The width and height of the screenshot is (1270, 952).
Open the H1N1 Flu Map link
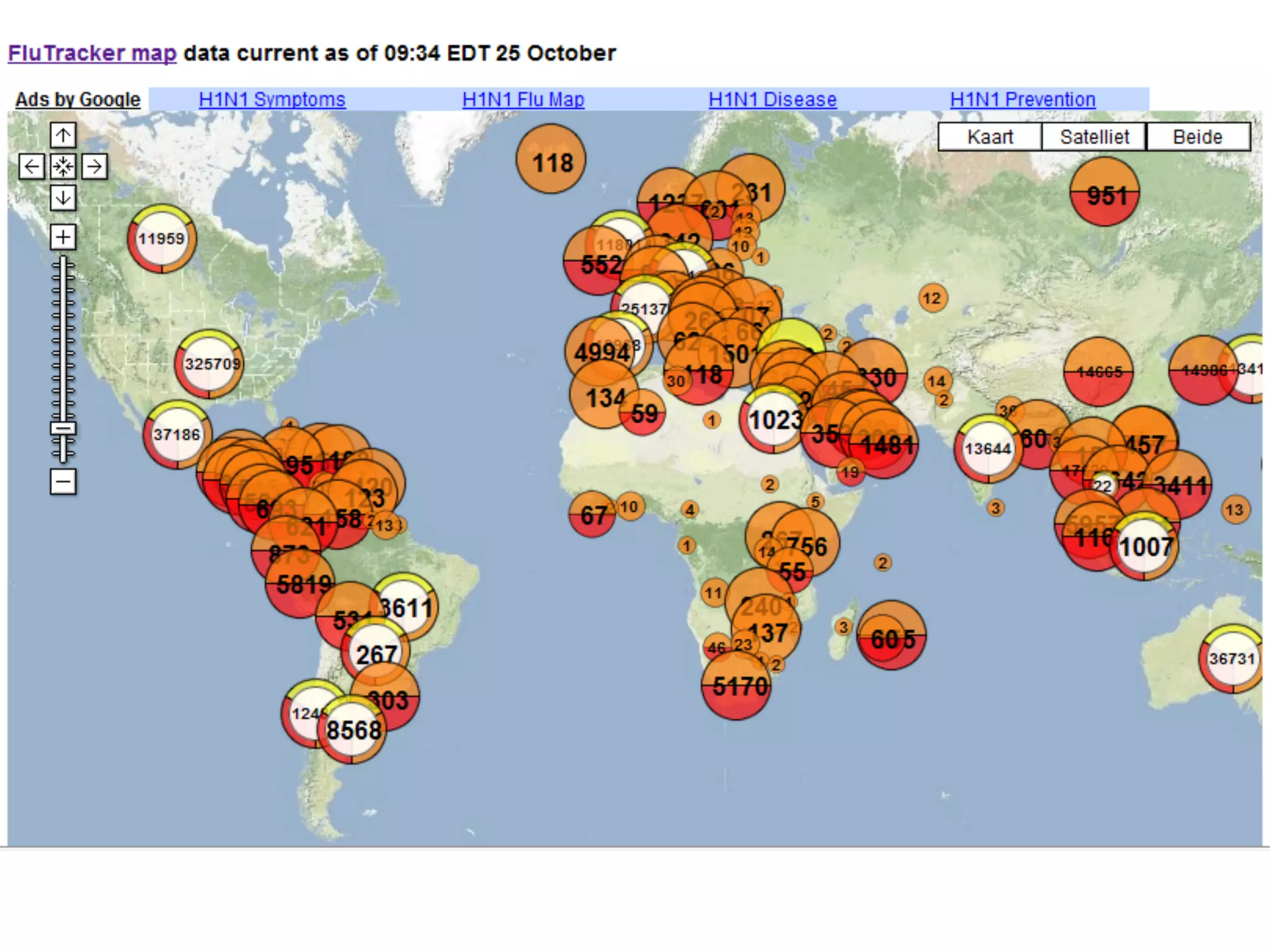(523, 99)
